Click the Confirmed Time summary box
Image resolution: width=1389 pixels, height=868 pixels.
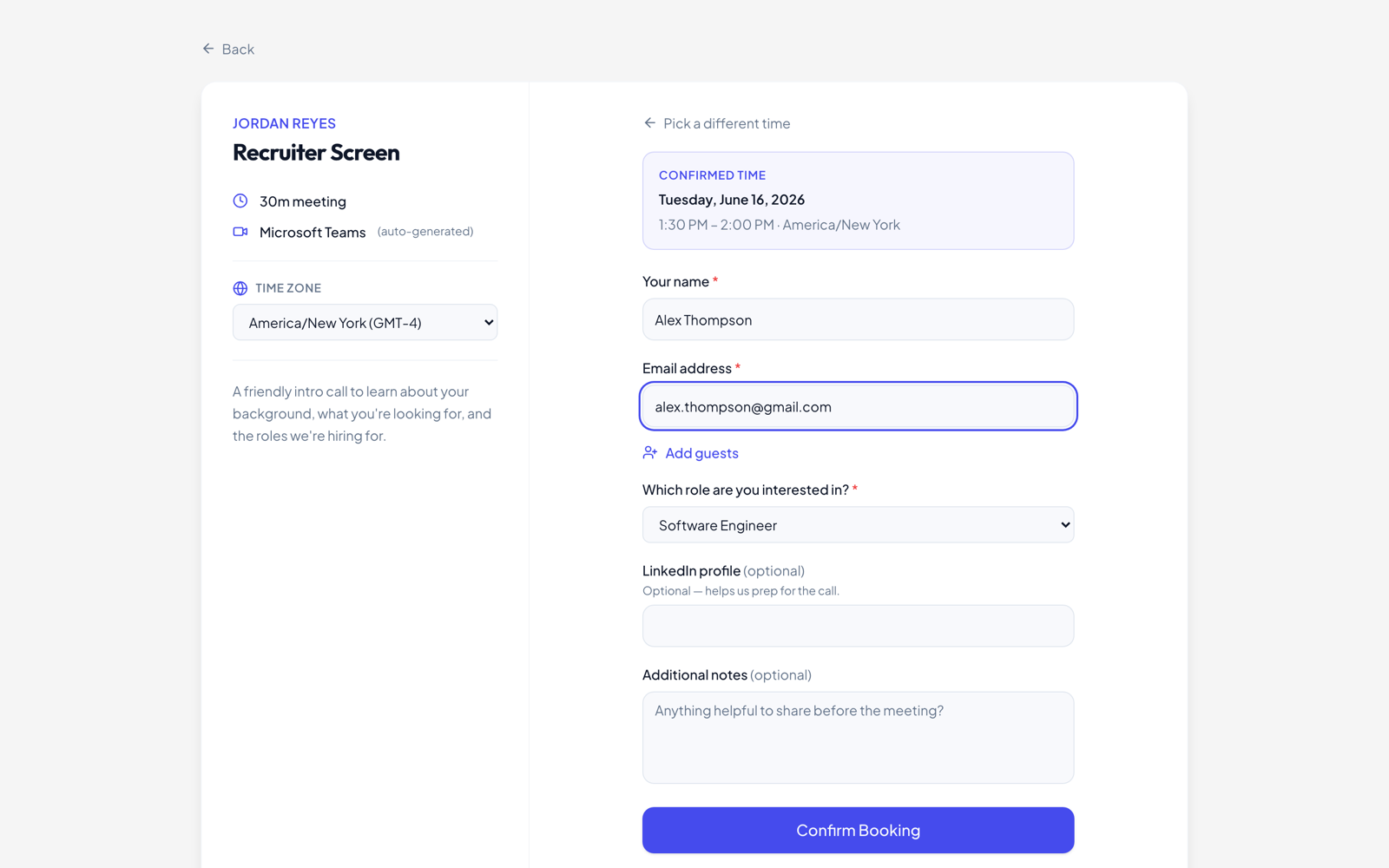click(858, 201)
